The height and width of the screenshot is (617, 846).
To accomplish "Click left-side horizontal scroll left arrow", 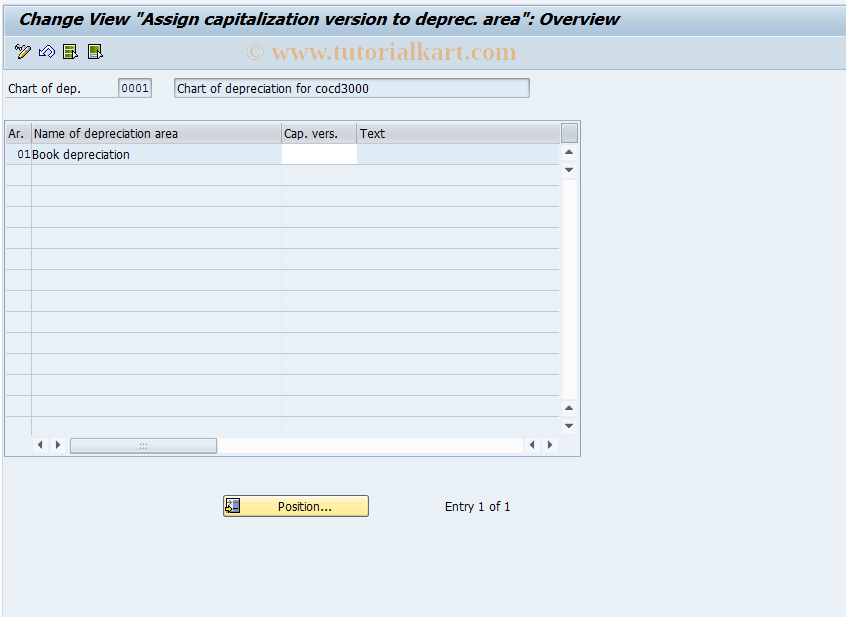I will [x=40, y=445].
